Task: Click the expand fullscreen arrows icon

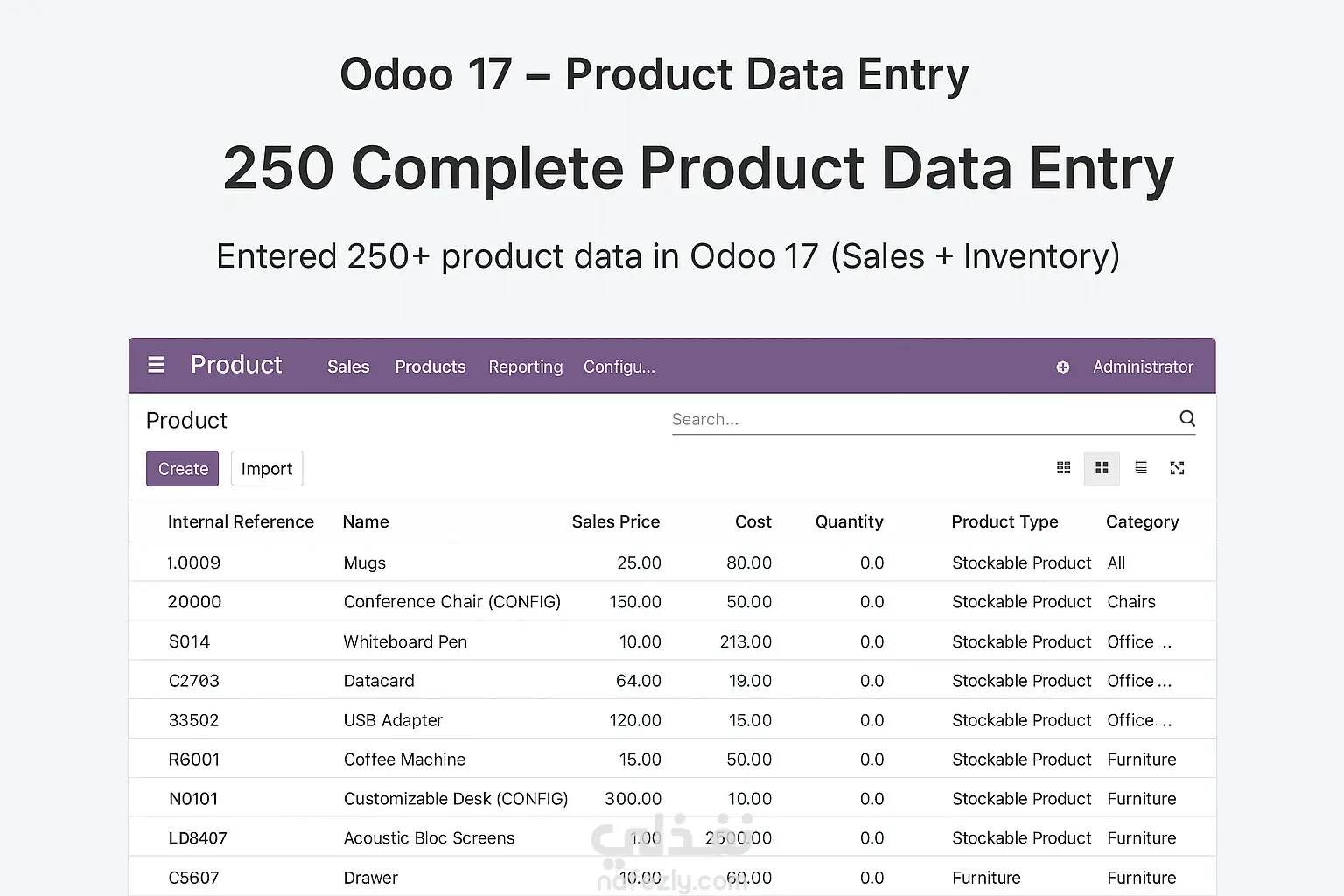Action: coord(1177,468)
